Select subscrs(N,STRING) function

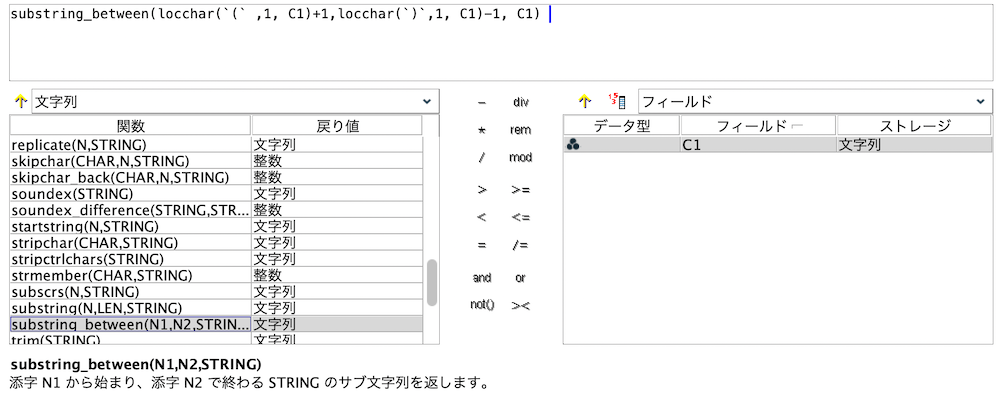pos(131,292)
